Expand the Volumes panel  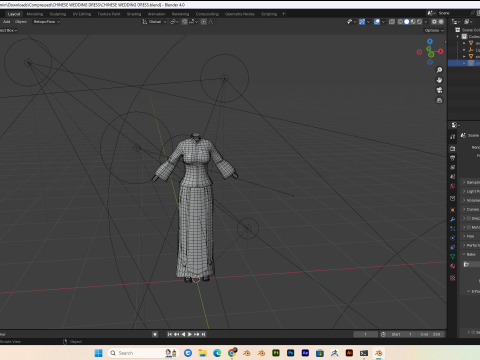(471, 200)
